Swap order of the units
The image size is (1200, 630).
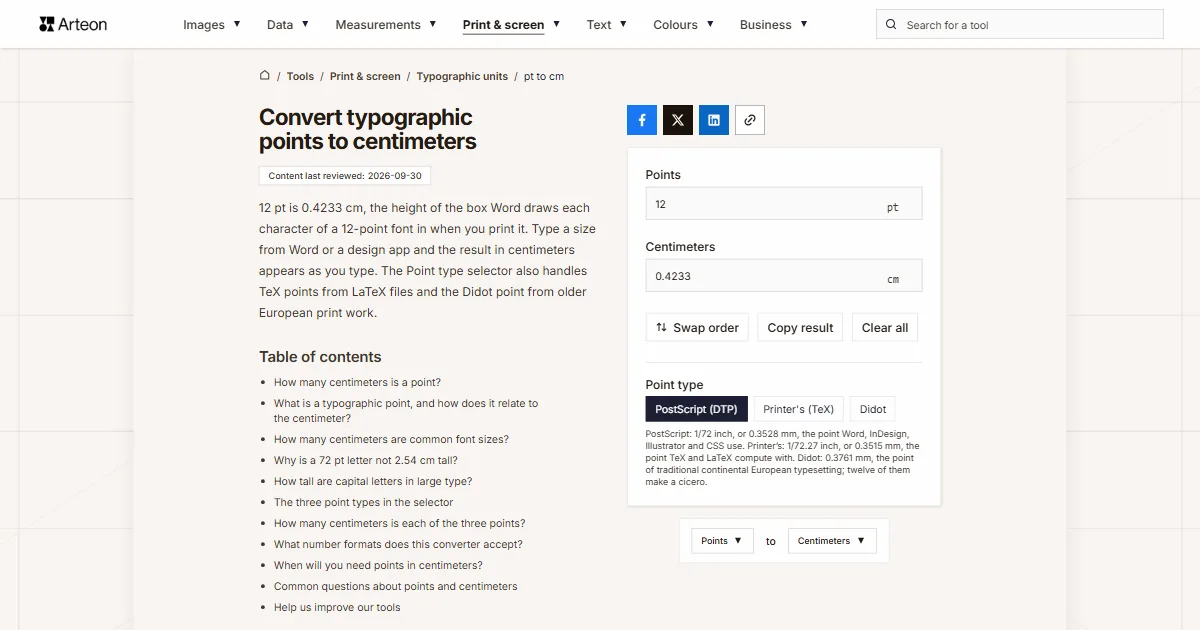(x=697, y=328)
